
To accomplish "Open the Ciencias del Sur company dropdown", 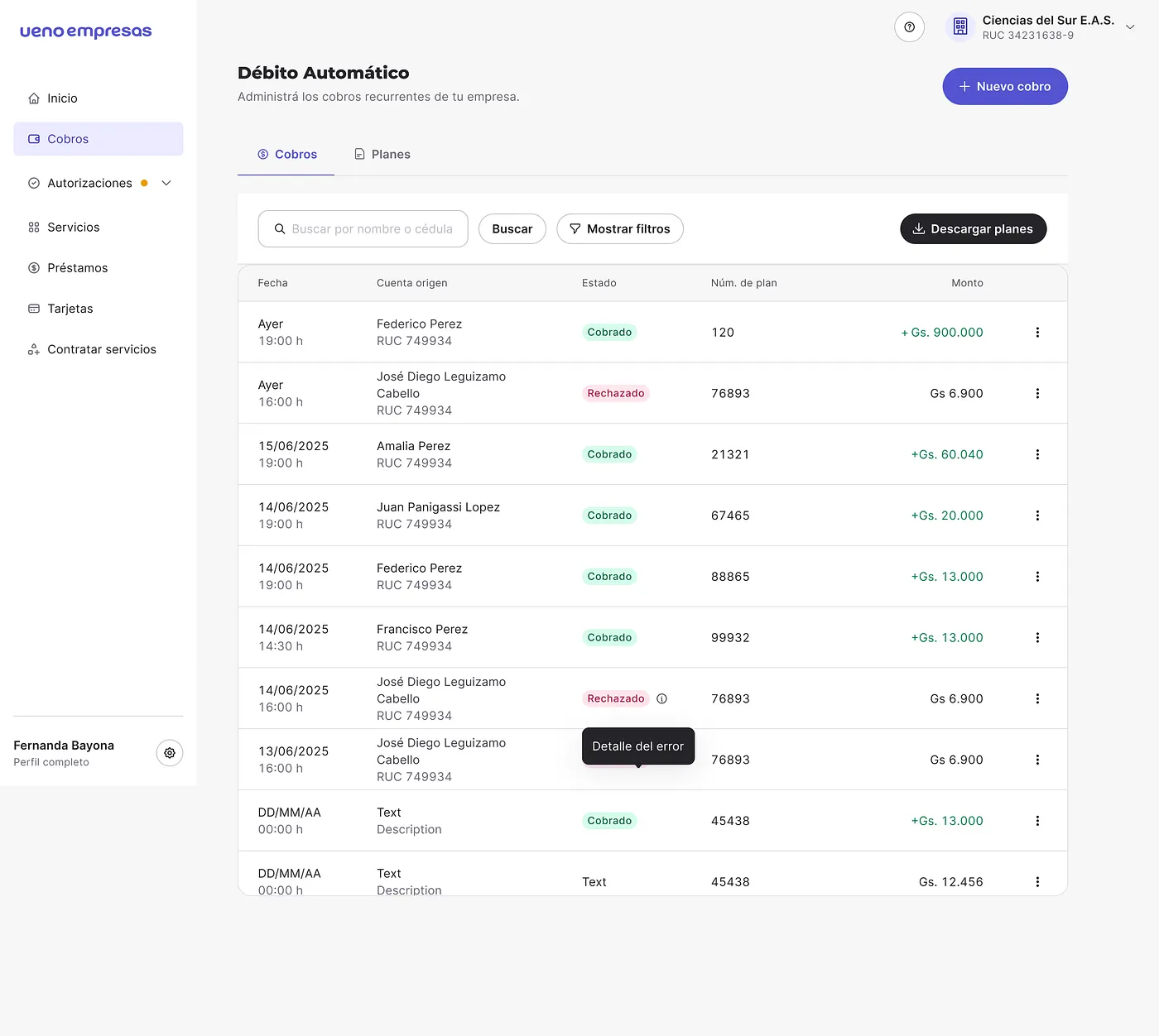I will point(1130,27).
